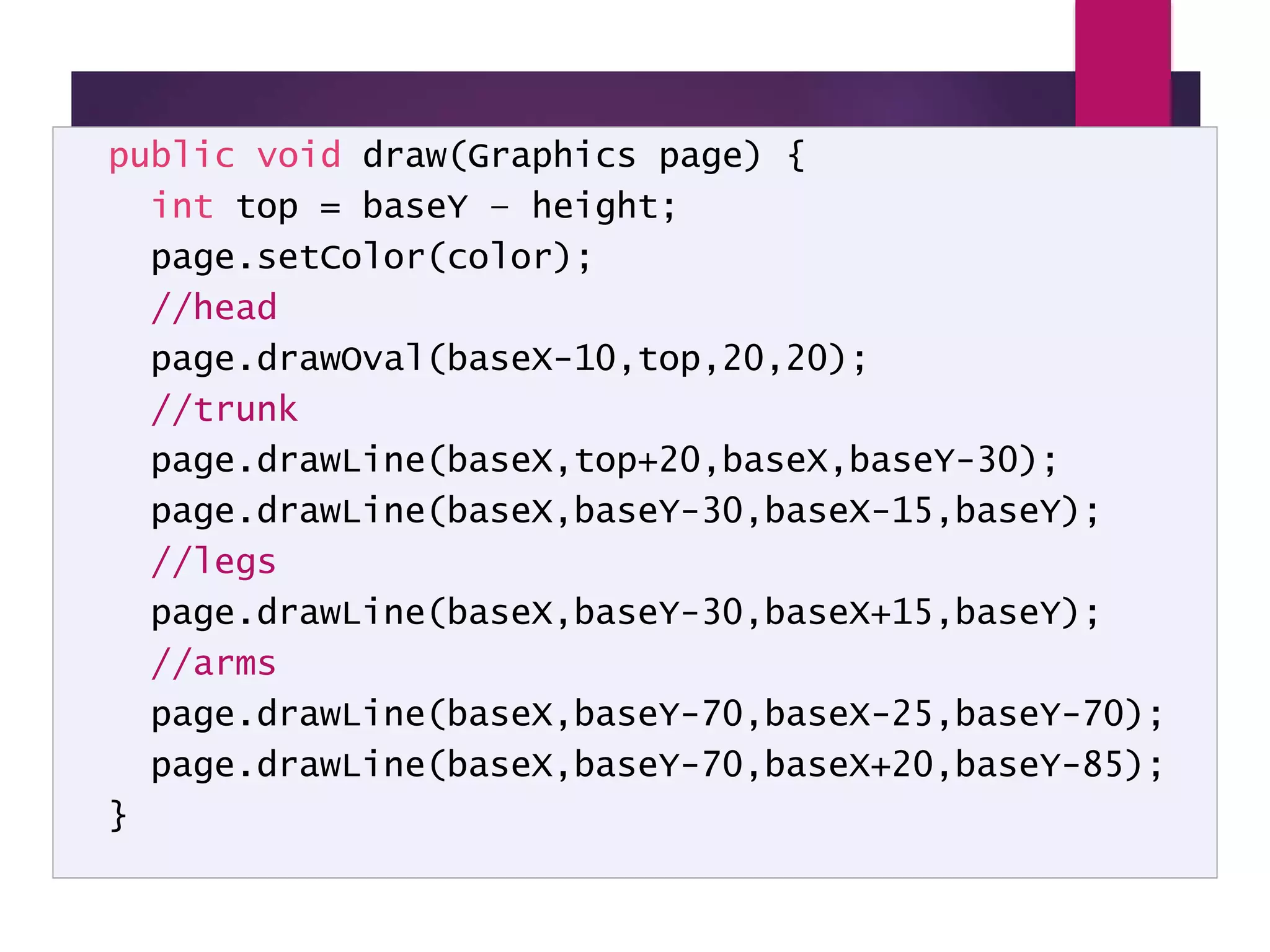
Task: Click the 'page.drawOval(baseX-10,top,20,20);' line
Action: click(508, 358)
